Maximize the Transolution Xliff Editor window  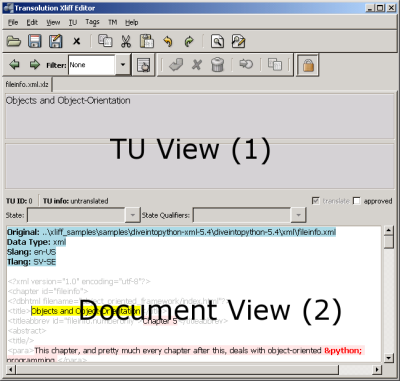[380, 8]
